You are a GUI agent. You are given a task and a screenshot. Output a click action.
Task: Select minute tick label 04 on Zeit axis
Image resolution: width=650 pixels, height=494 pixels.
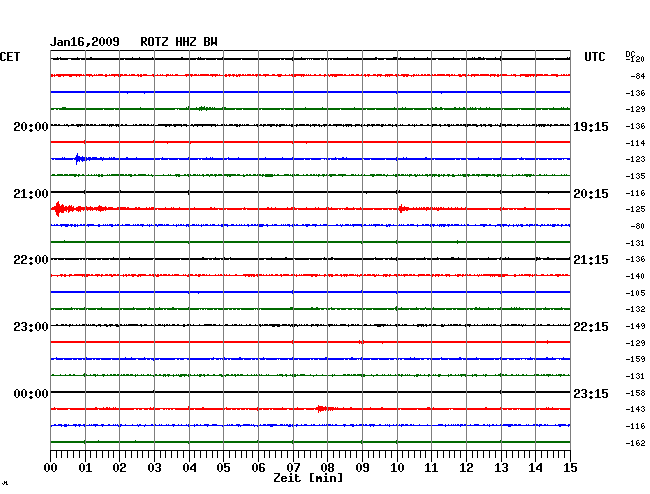tap(189, 467)
